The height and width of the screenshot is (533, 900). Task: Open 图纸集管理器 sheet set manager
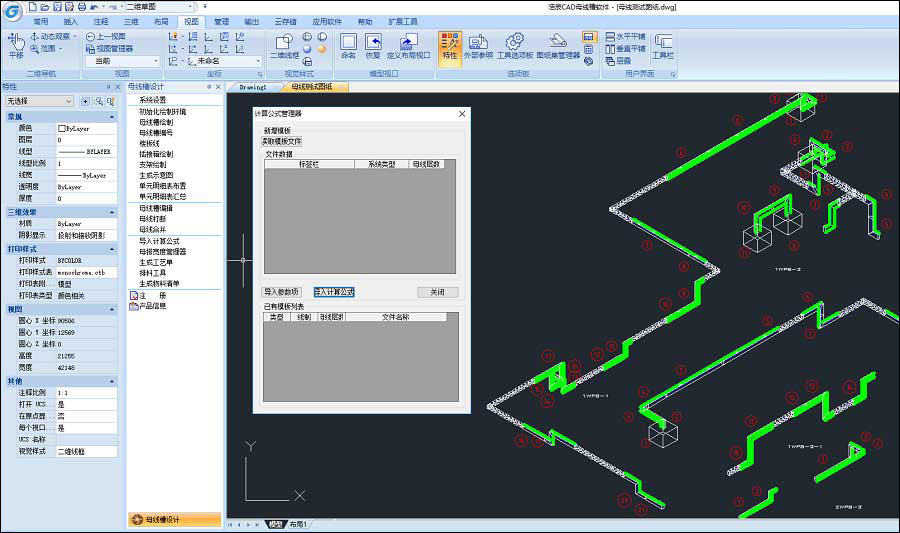click(558, 46)
